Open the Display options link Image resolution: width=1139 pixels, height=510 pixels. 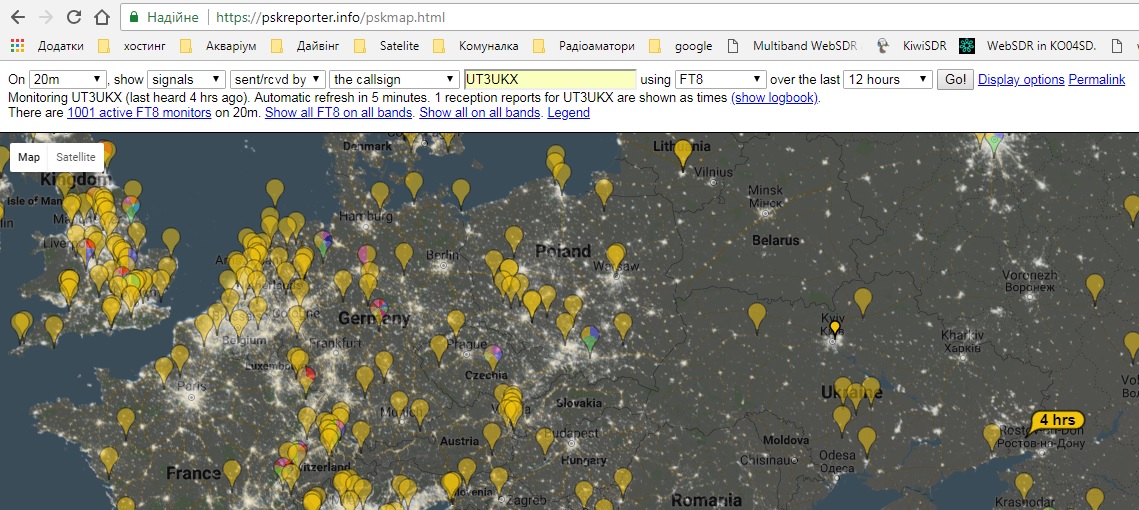coord(1020,79)
